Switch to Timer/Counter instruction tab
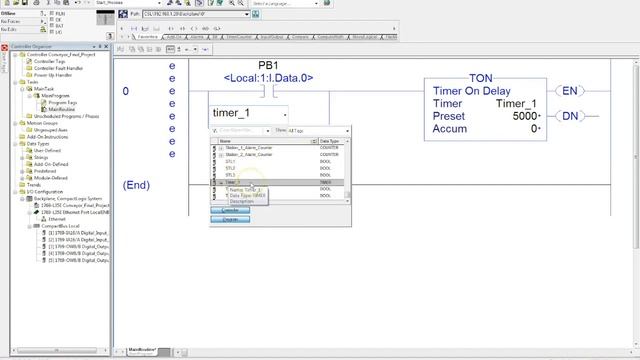 pyautogui.click(x=240, y=37)
